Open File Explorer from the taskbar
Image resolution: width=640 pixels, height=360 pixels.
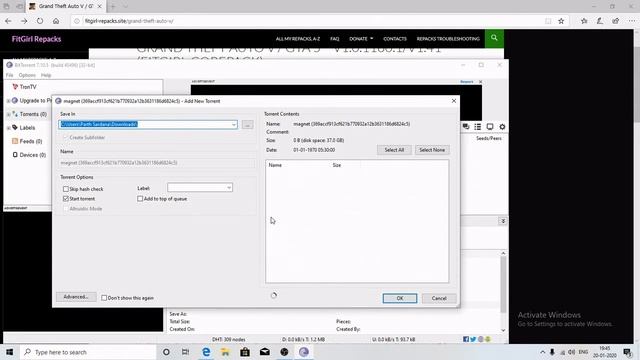[x=225, y=352]
